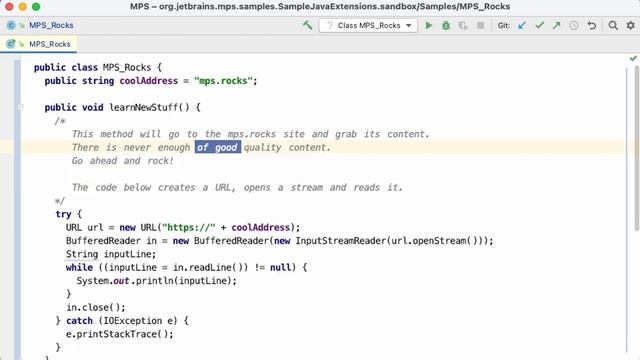Update project via Git blue arrow
Viewport: 640px width, 360px height.
pyautogui.click(x=522, y=25)
